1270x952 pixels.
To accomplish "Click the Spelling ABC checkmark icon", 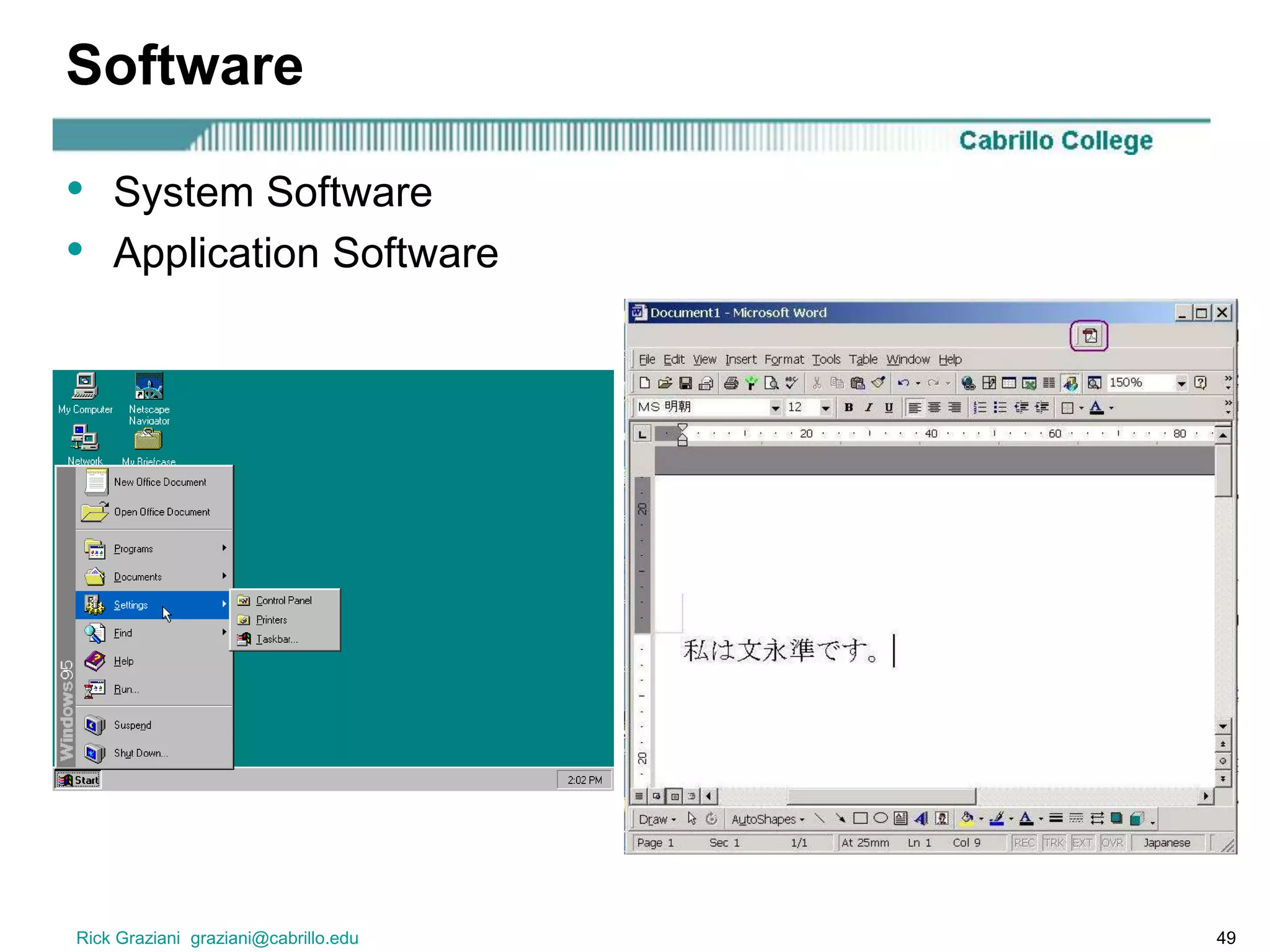I will [791, 383].
